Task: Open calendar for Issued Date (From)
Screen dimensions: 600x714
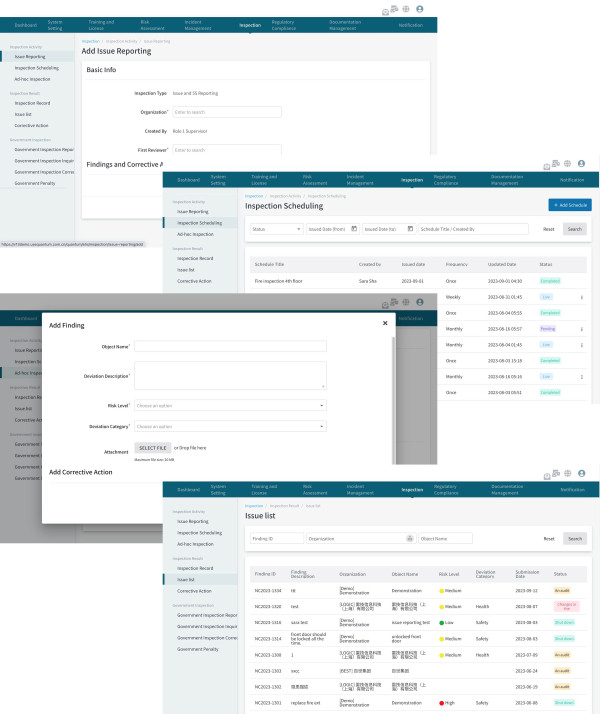Action: click(355, 229)
